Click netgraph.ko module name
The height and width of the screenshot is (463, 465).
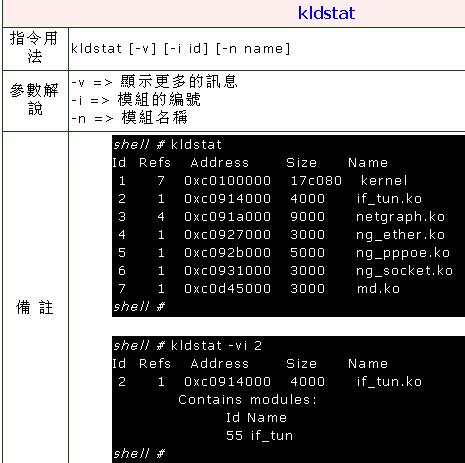400,217
